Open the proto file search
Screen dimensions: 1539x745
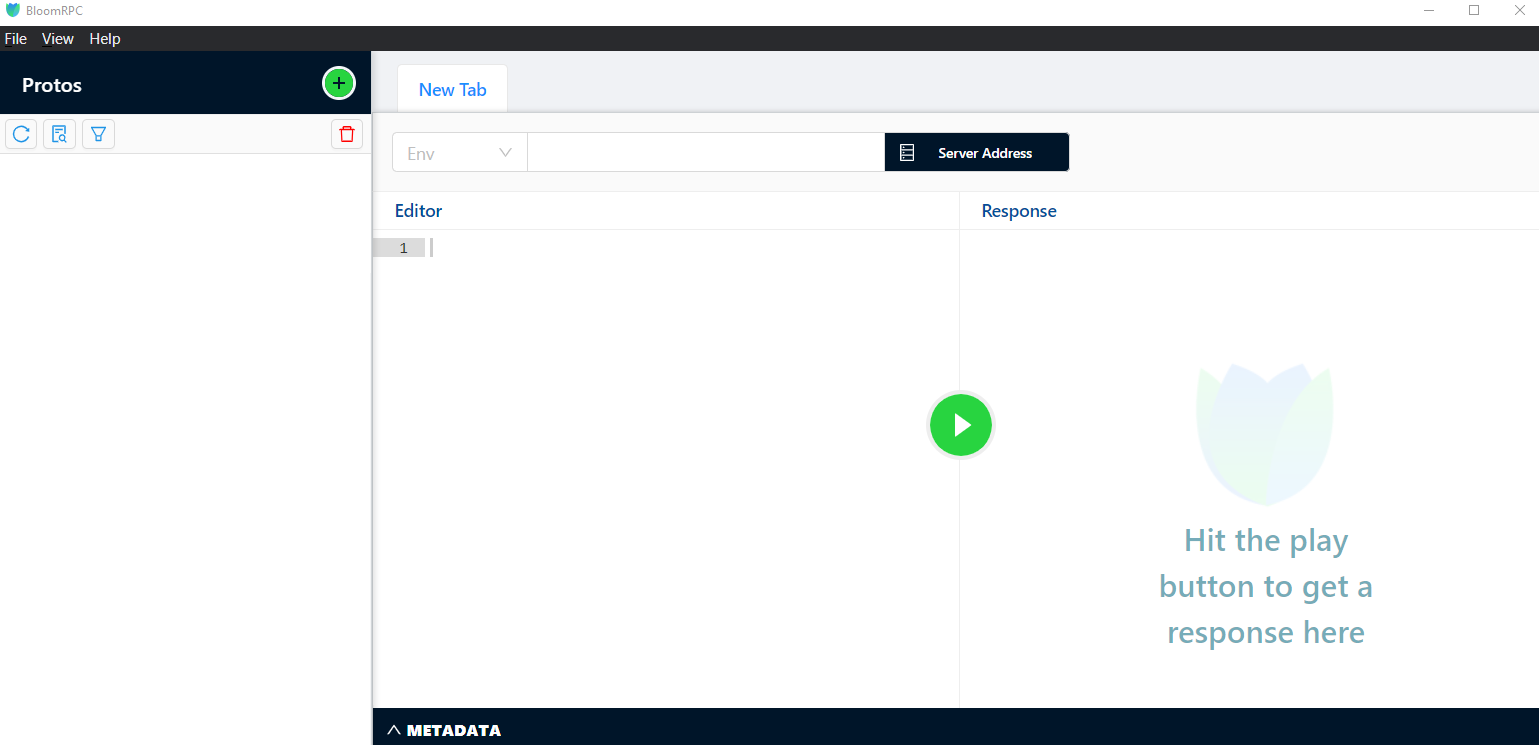(59, 133)
